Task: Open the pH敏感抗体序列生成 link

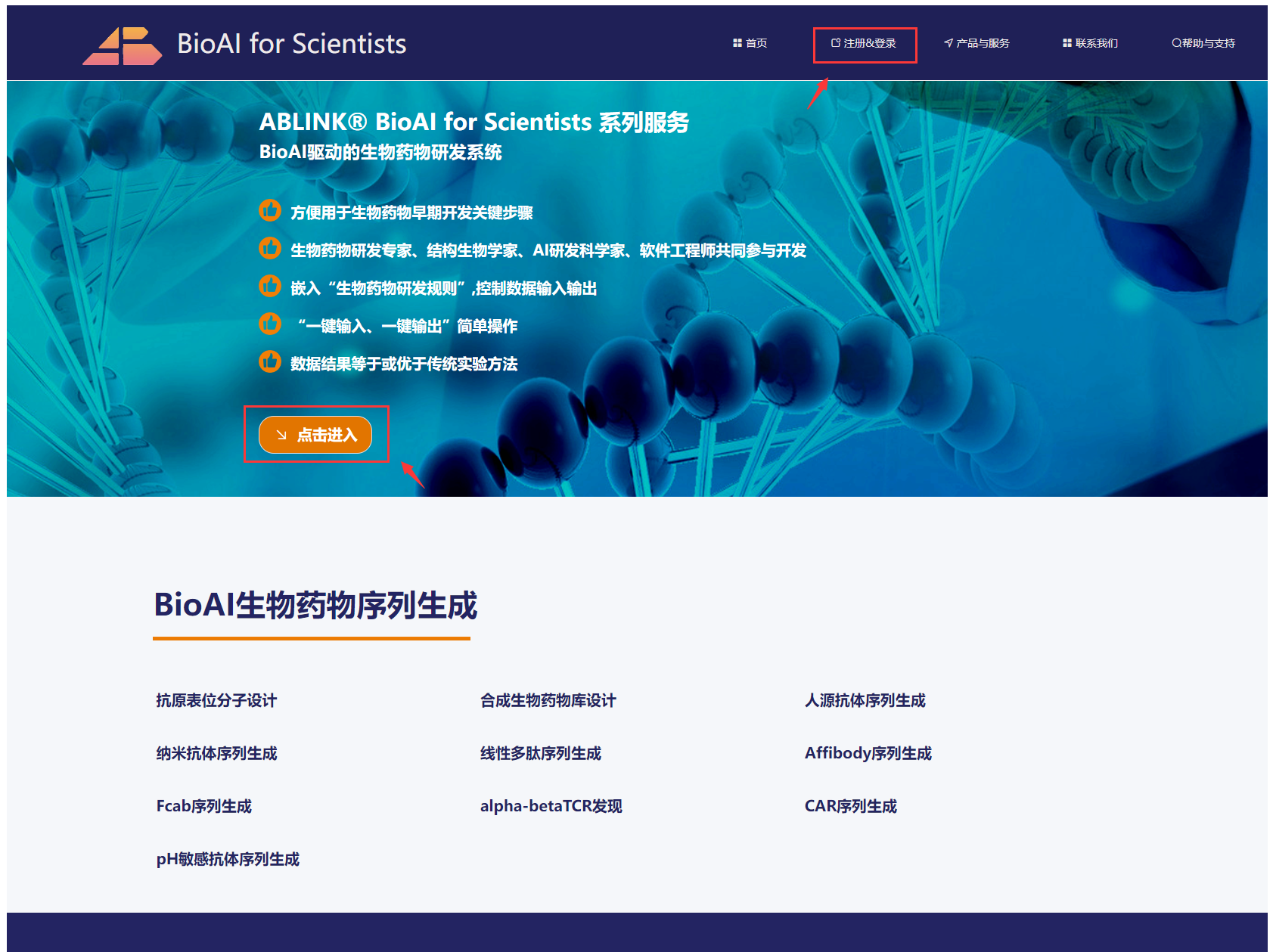Action: [228, 859]
